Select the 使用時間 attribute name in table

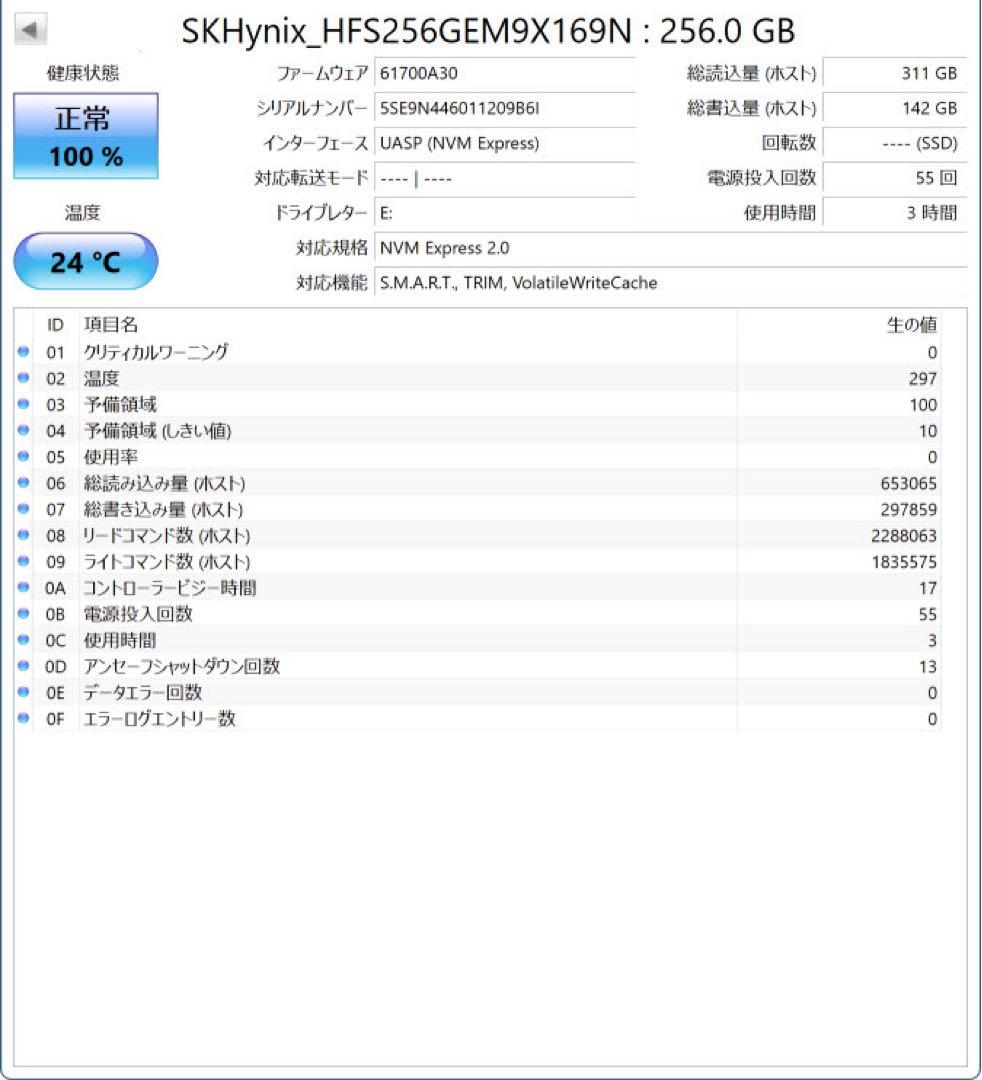tap(120, 640)
